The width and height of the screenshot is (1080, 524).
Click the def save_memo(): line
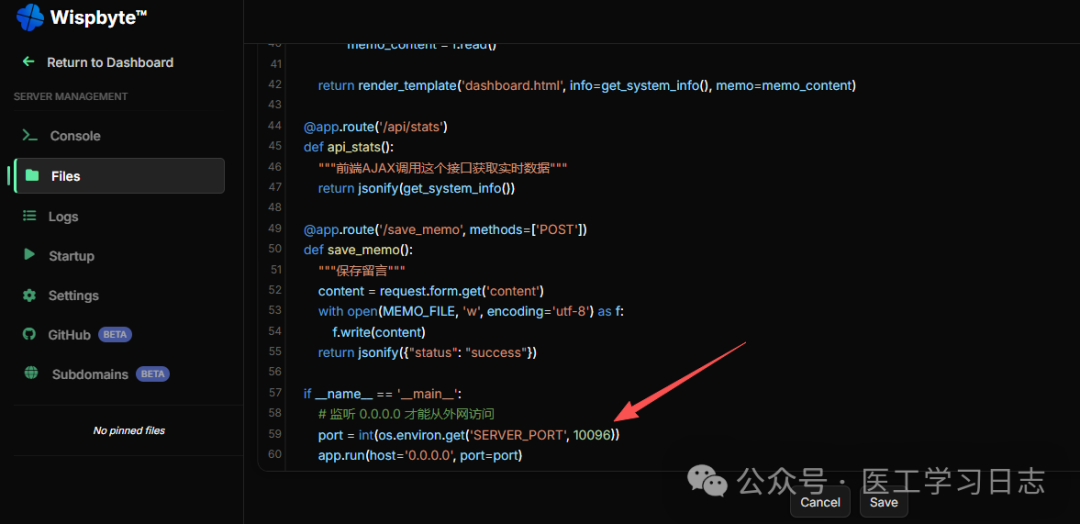click(x=358, y=249)
